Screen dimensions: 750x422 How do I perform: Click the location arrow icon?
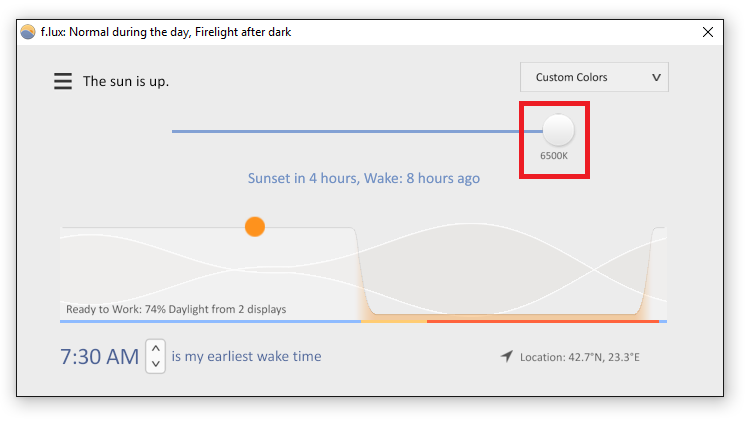(x=507, y=356)
